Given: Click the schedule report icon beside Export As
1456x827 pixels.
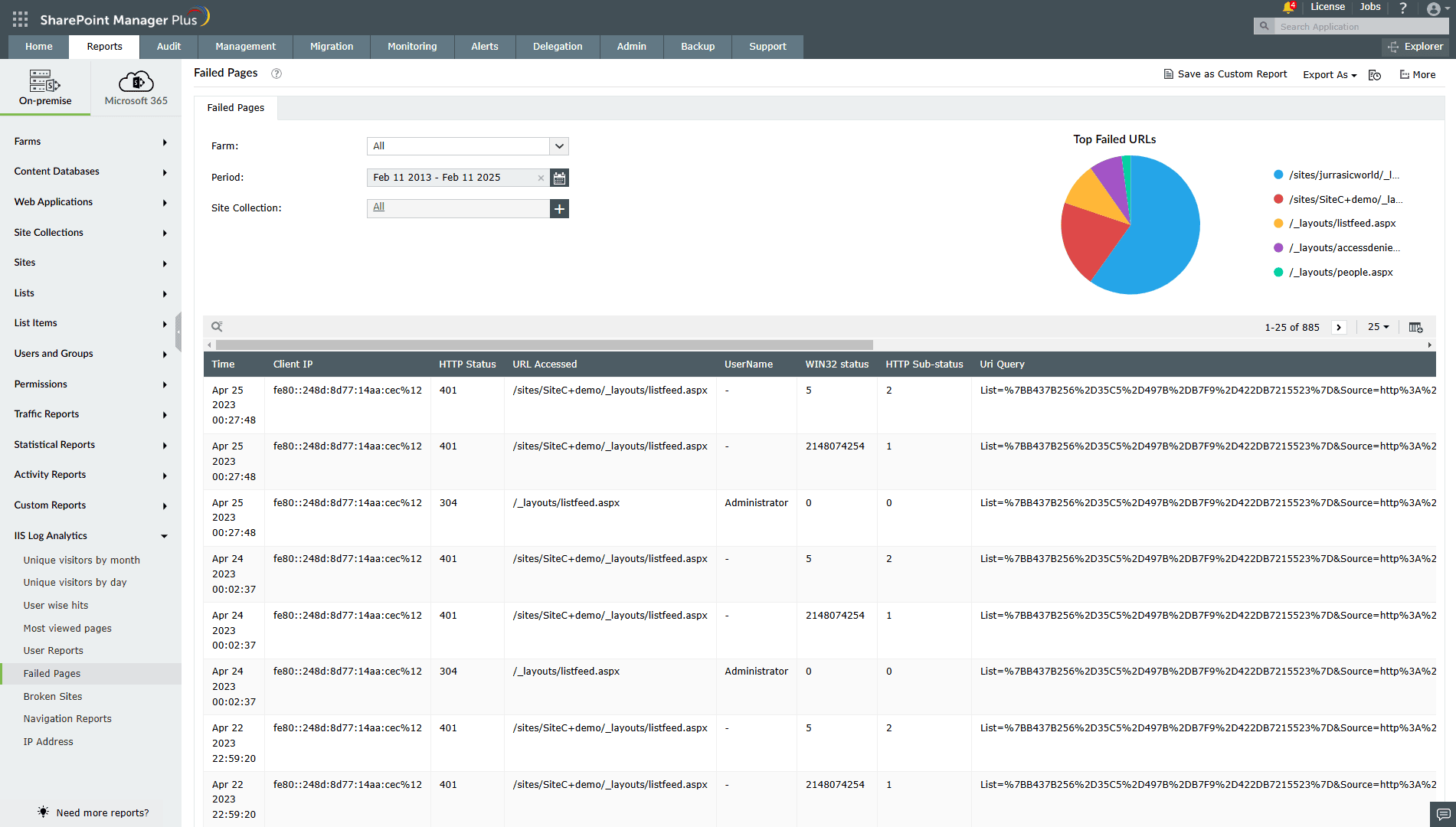Looking at the screenshot, I should 1375,75.
